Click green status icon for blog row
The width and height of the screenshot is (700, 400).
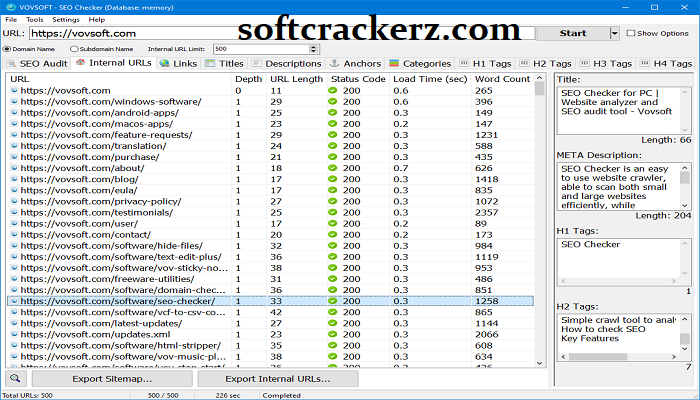(x=333, y=179)
